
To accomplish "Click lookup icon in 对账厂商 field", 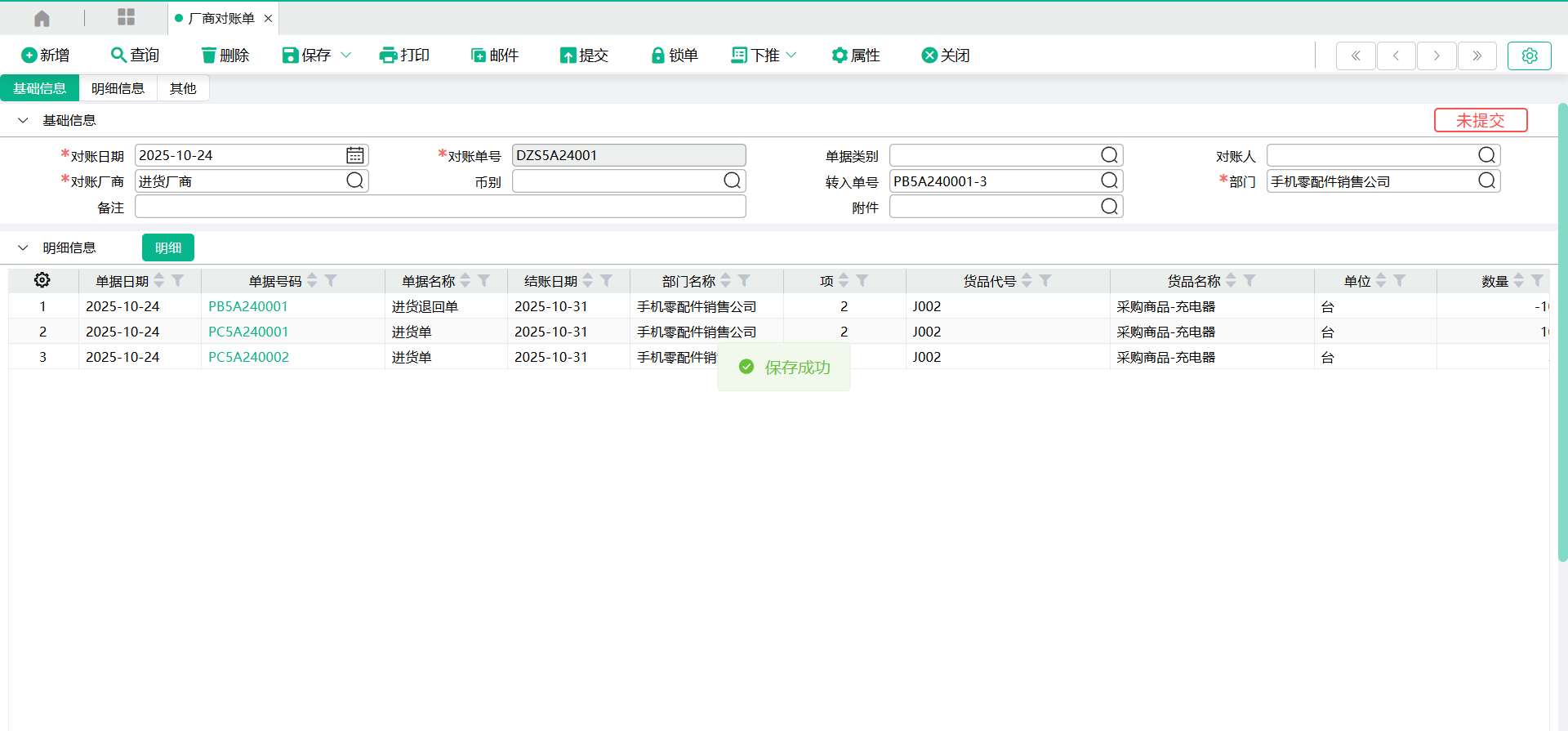I will tap(354, 181).
